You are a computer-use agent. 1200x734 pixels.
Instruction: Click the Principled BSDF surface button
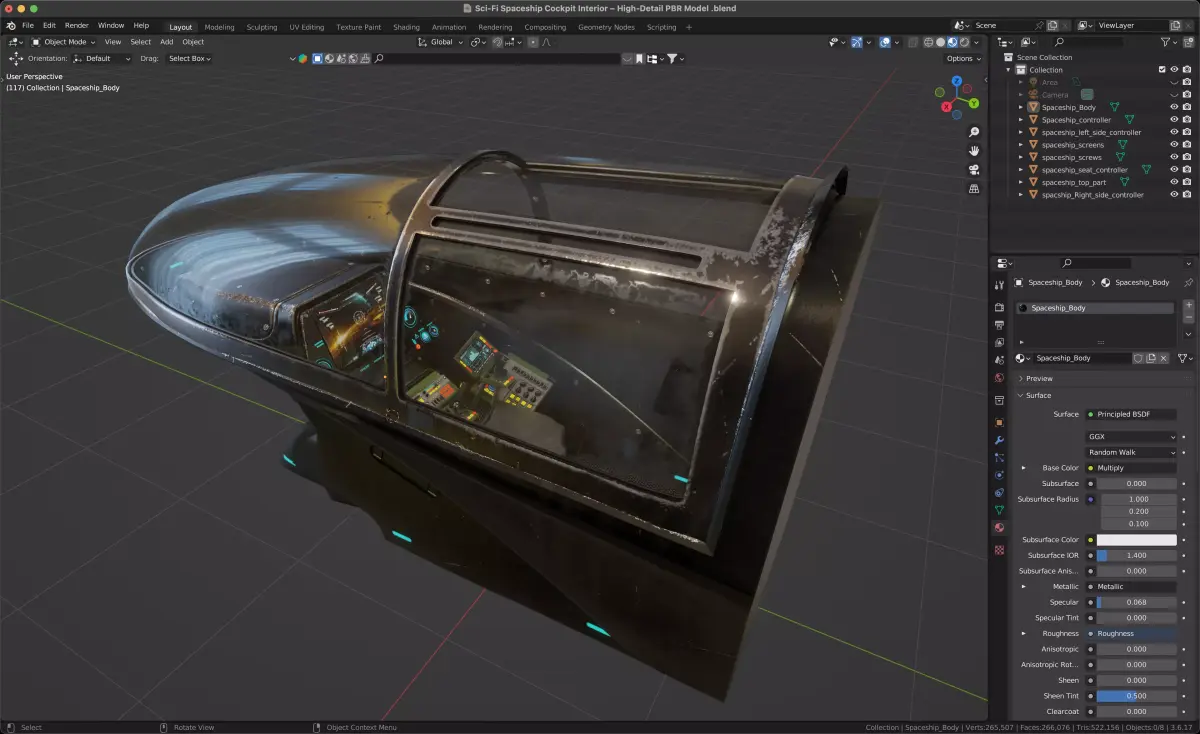point(1131,414)
